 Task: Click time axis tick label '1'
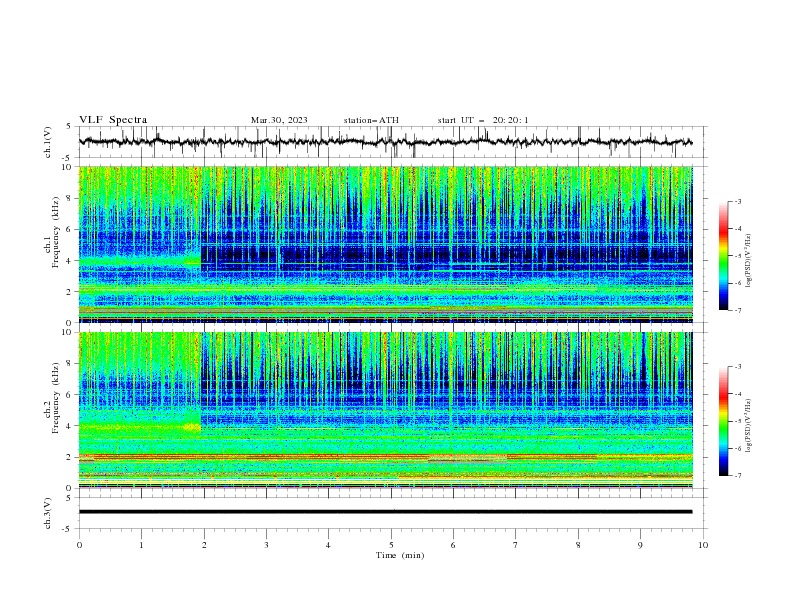pyautogui.click(x=141, y=545)
